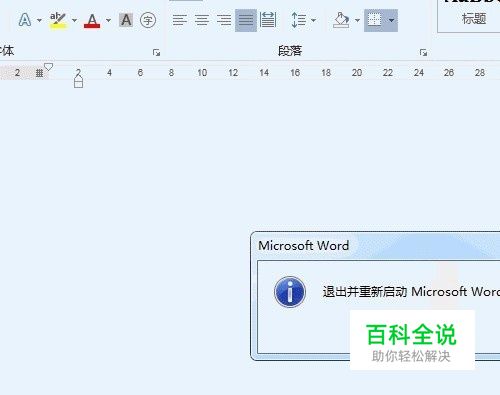Expand the Text Effects dropdown arrow
The width and height of the screenshot is (500, 395).
39,20
